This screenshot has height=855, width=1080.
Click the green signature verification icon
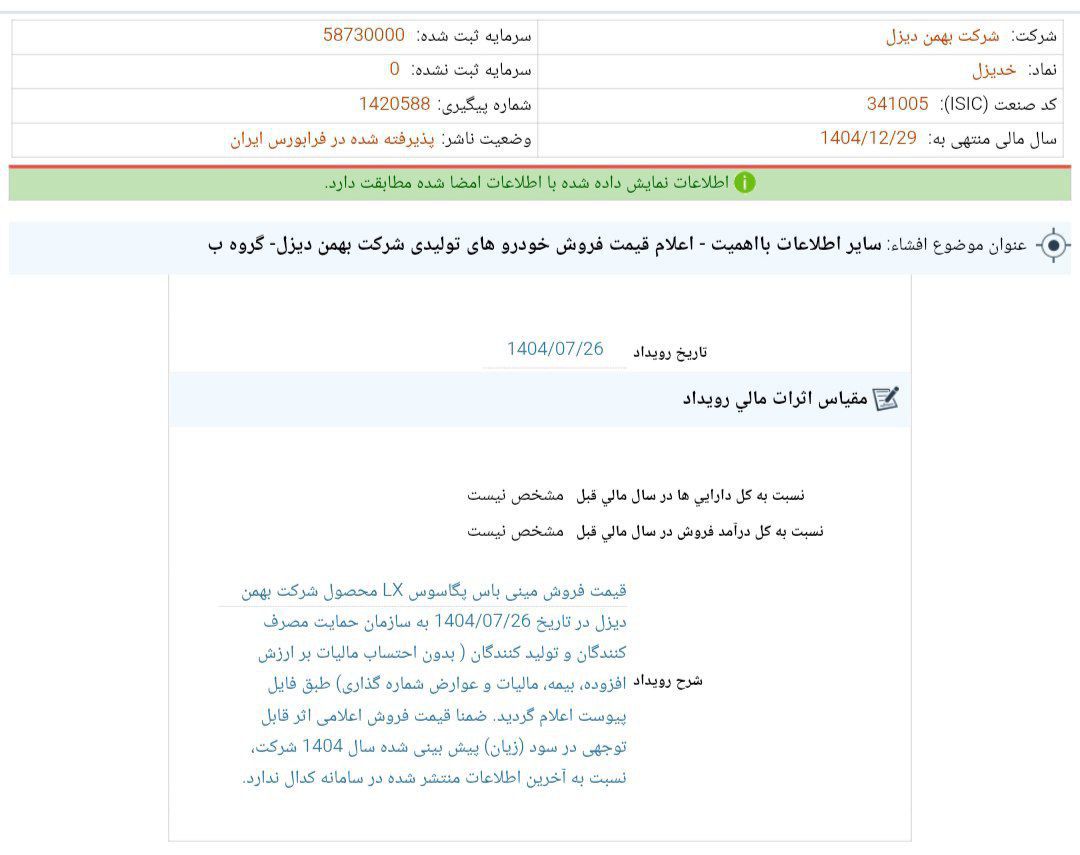click(745, 183)
